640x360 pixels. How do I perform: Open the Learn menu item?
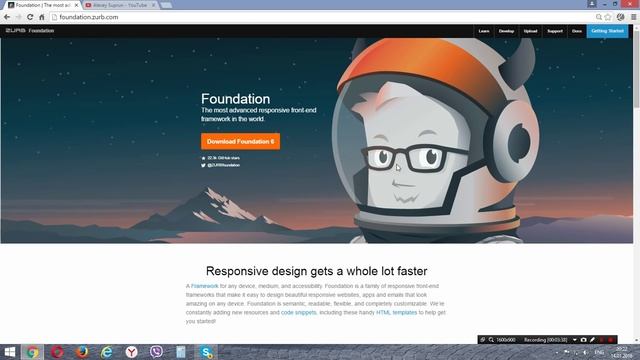point(484,31)
